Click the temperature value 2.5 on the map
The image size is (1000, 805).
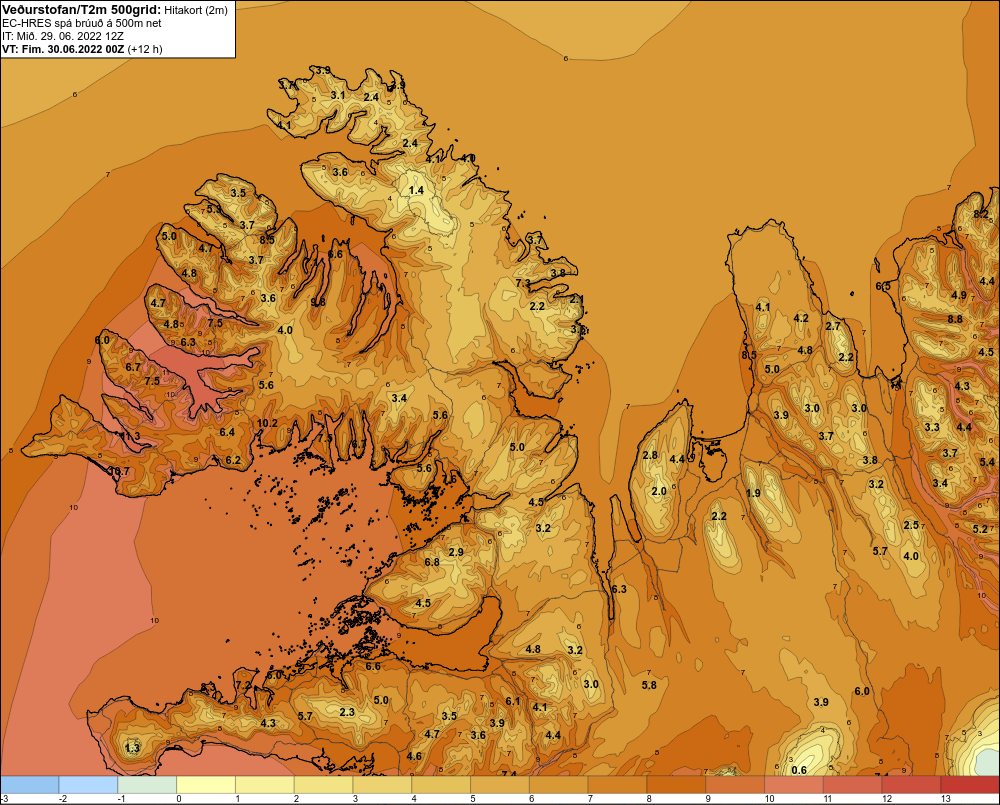tap(911, 525)
